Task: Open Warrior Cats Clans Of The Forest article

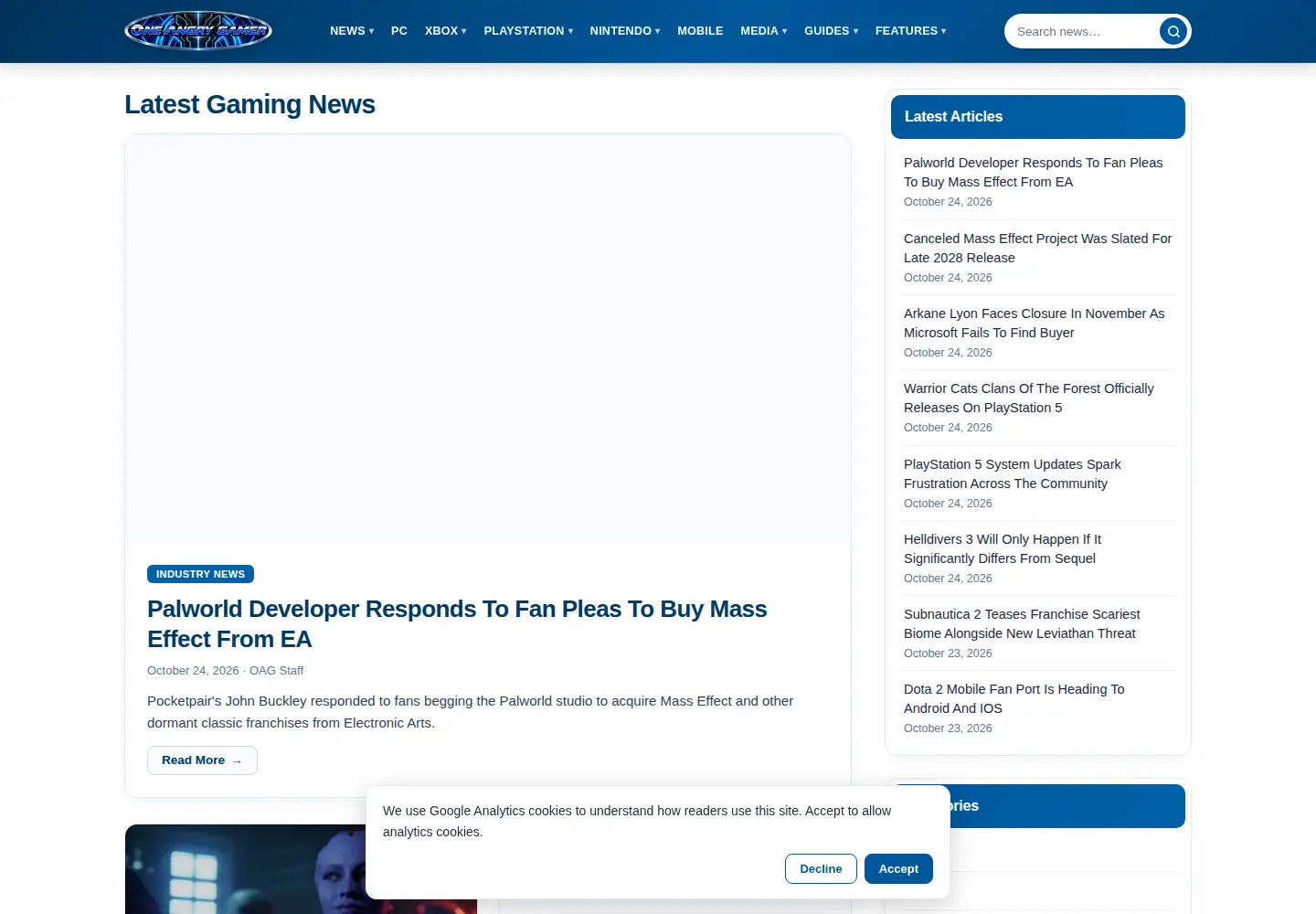Action: click(x=1028, y=398)
